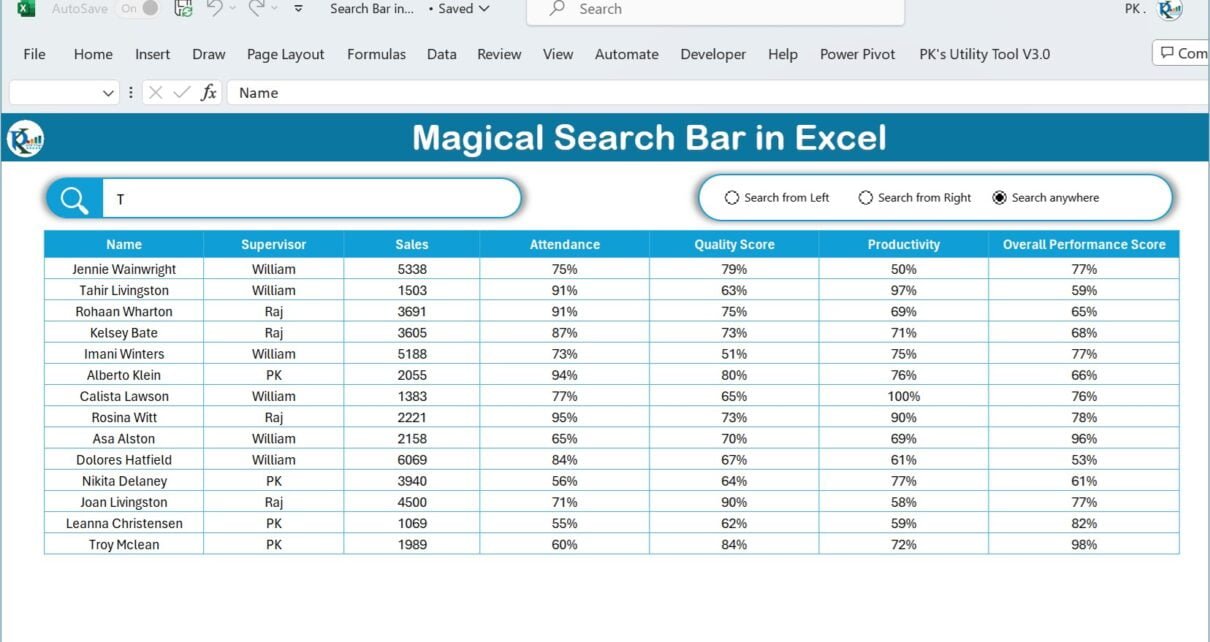Open the Customize Quick Access Toolbar dropdown
Image resolution: width=1210 pixels, height=642 pixels.
[x=298, y=9]
